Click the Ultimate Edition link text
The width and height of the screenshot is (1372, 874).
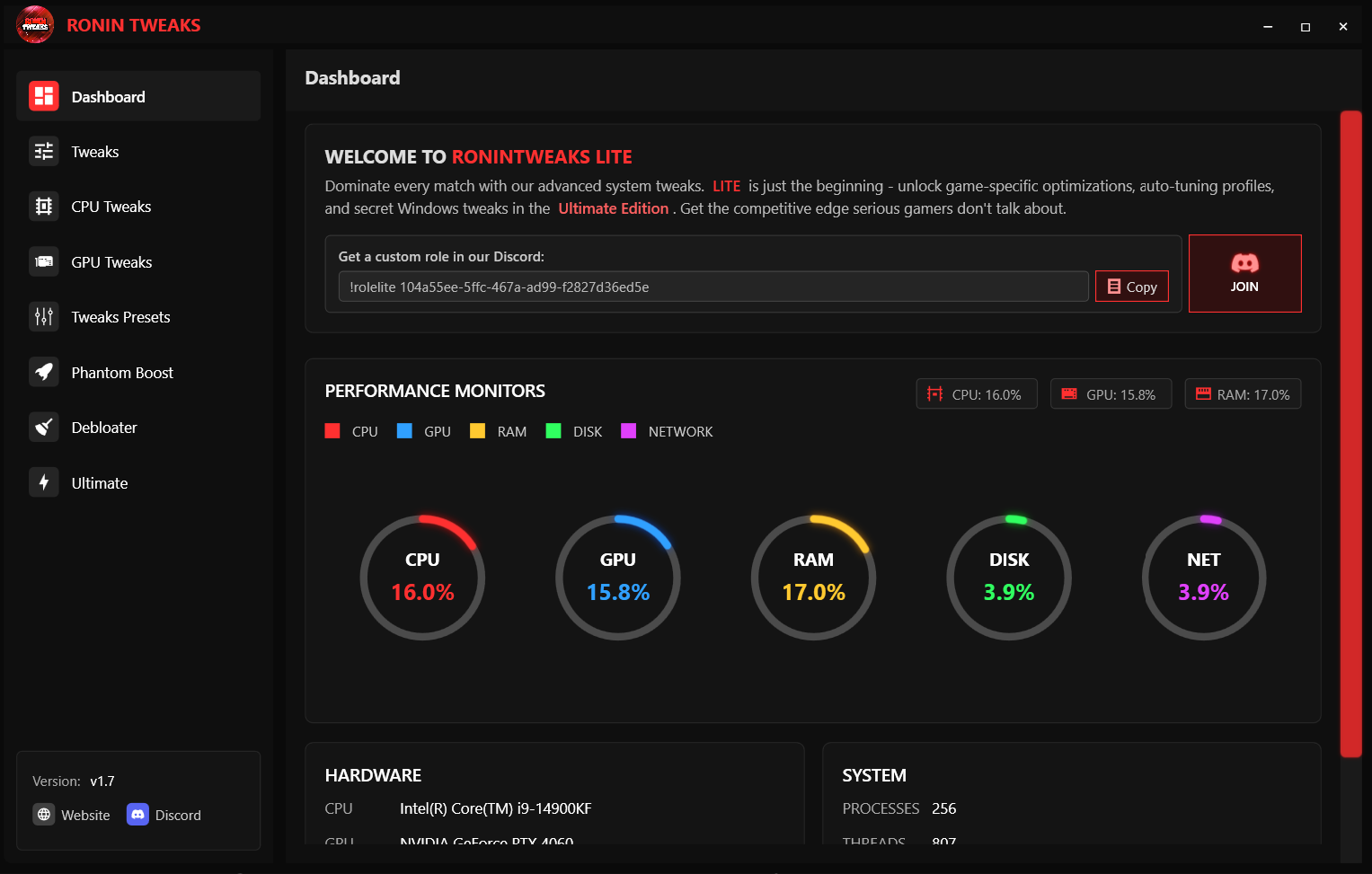[x=614, y=208]
